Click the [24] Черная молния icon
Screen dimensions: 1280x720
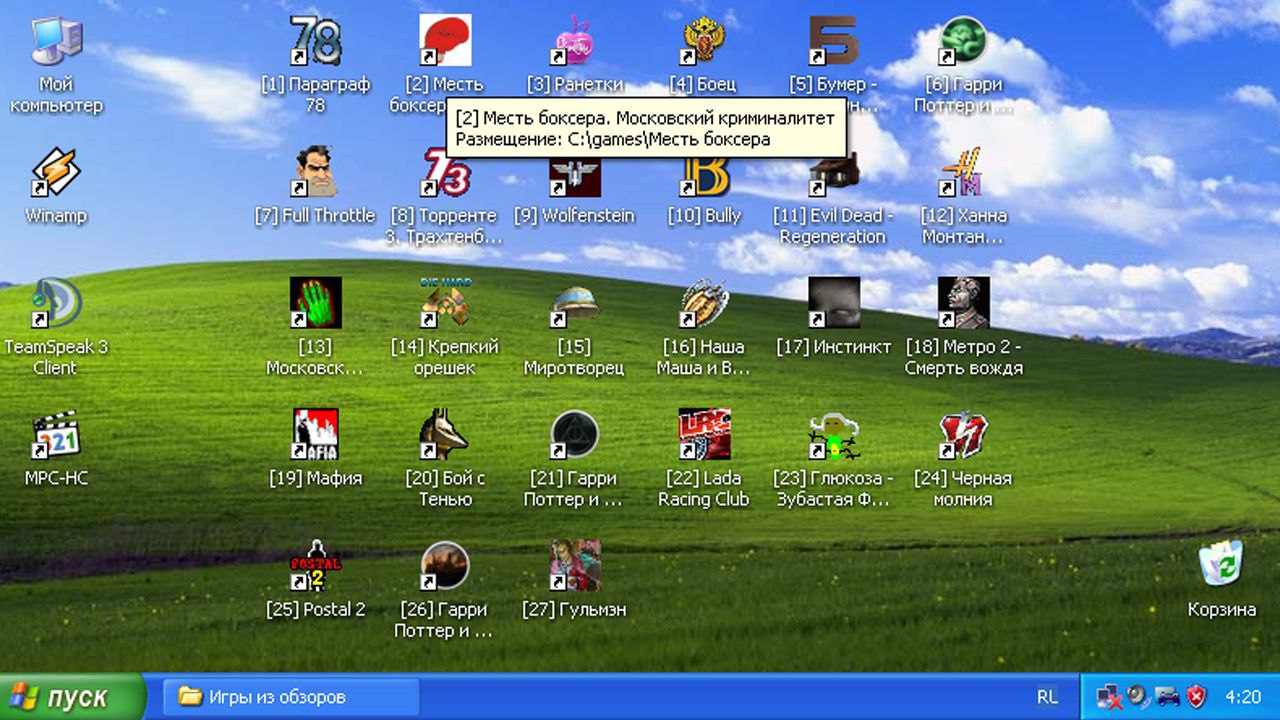[x=963, y=434]
